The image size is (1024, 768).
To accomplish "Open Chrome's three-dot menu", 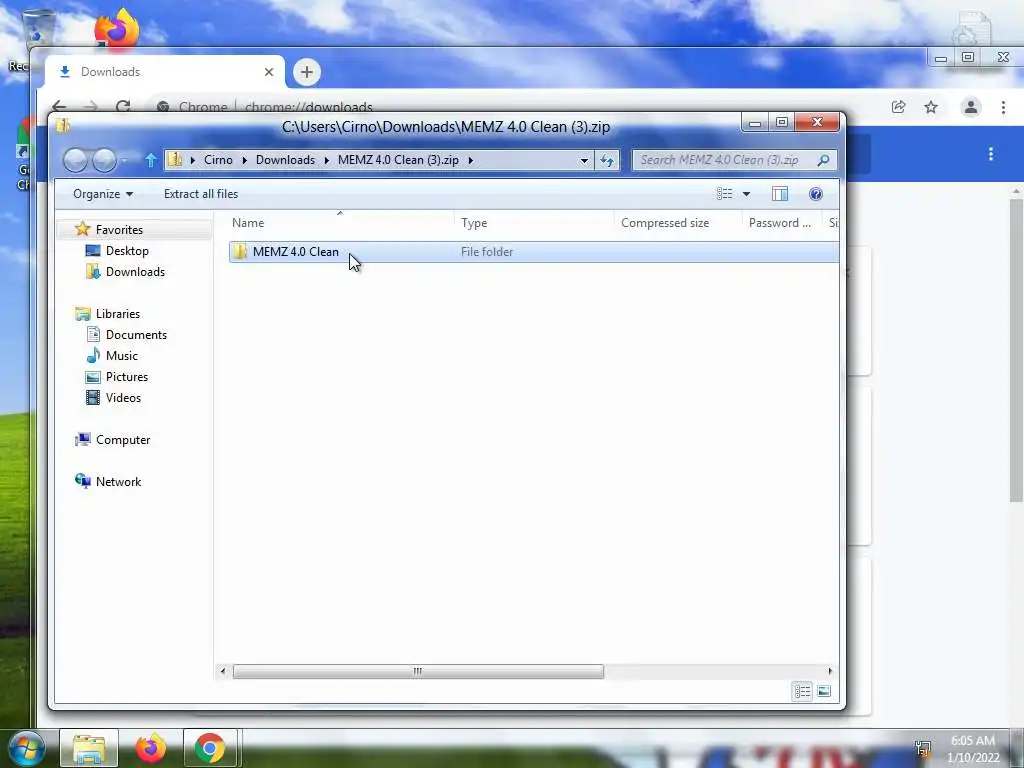I will [1004, 107].
